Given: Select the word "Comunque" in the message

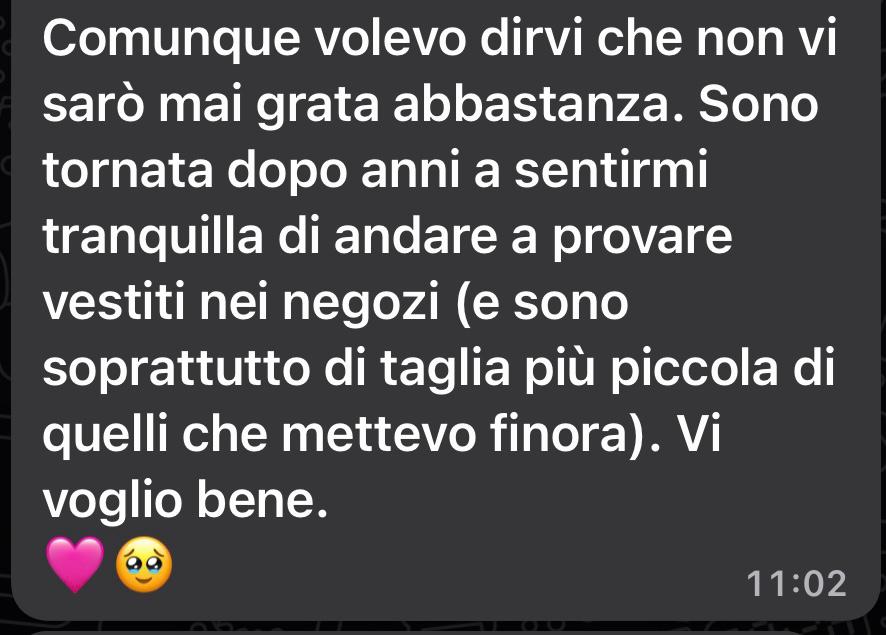Looking at the screenshot, I should click(x=172, y=40).
